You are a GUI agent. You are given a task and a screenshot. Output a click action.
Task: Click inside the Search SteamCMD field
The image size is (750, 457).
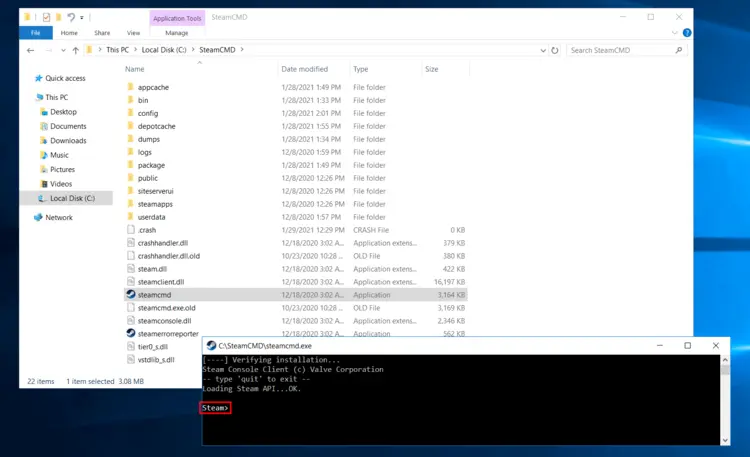[620, 49]
